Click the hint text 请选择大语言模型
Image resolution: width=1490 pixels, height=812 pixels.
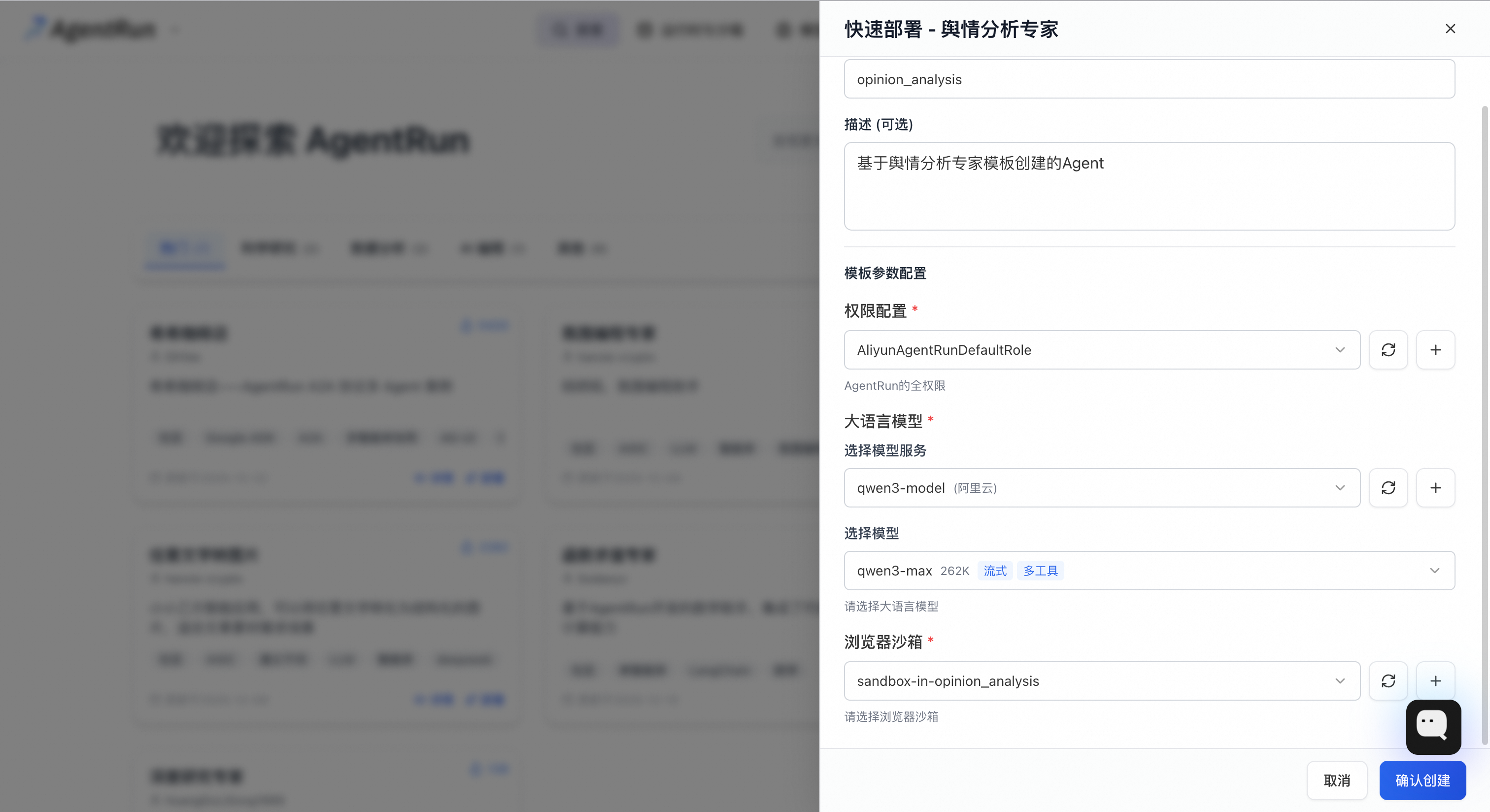click(x=891, y=606)
